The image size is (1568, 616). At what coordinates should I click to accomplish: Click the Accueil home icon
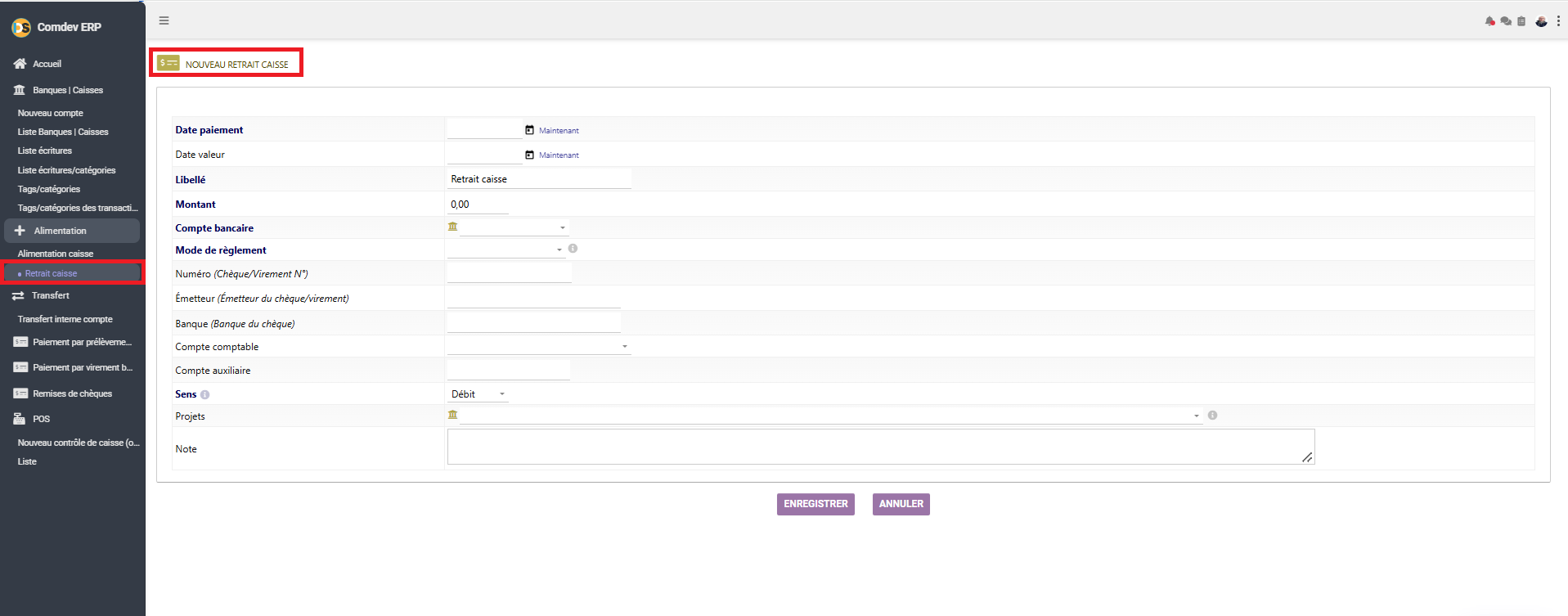coord(20,64)
